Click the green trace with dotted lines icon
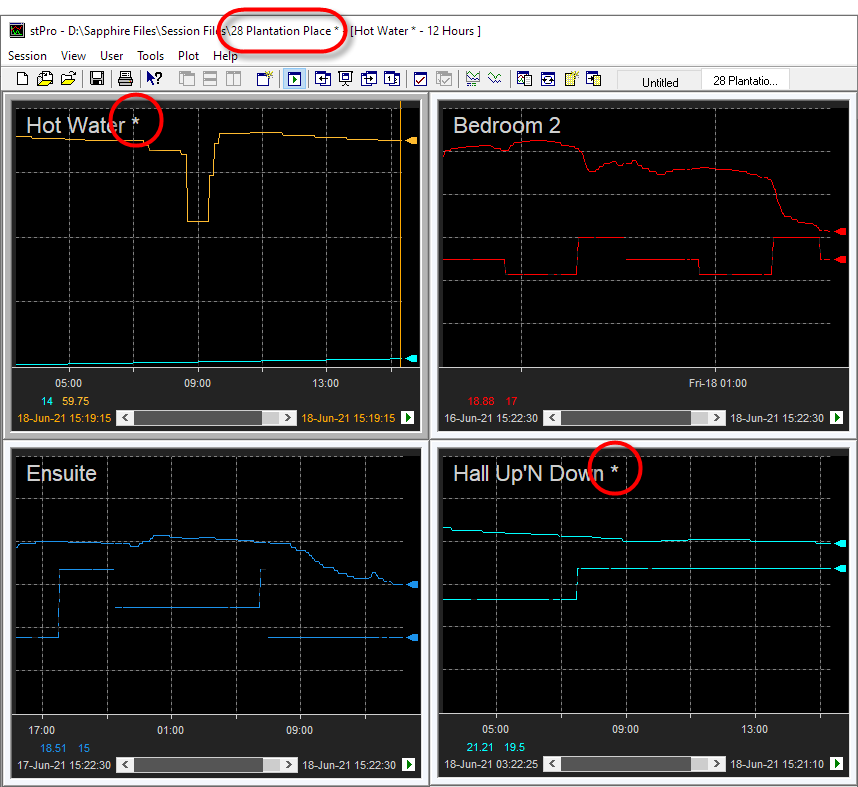The image size is (858, 787). pyautogui.click(x=473, y=79)
